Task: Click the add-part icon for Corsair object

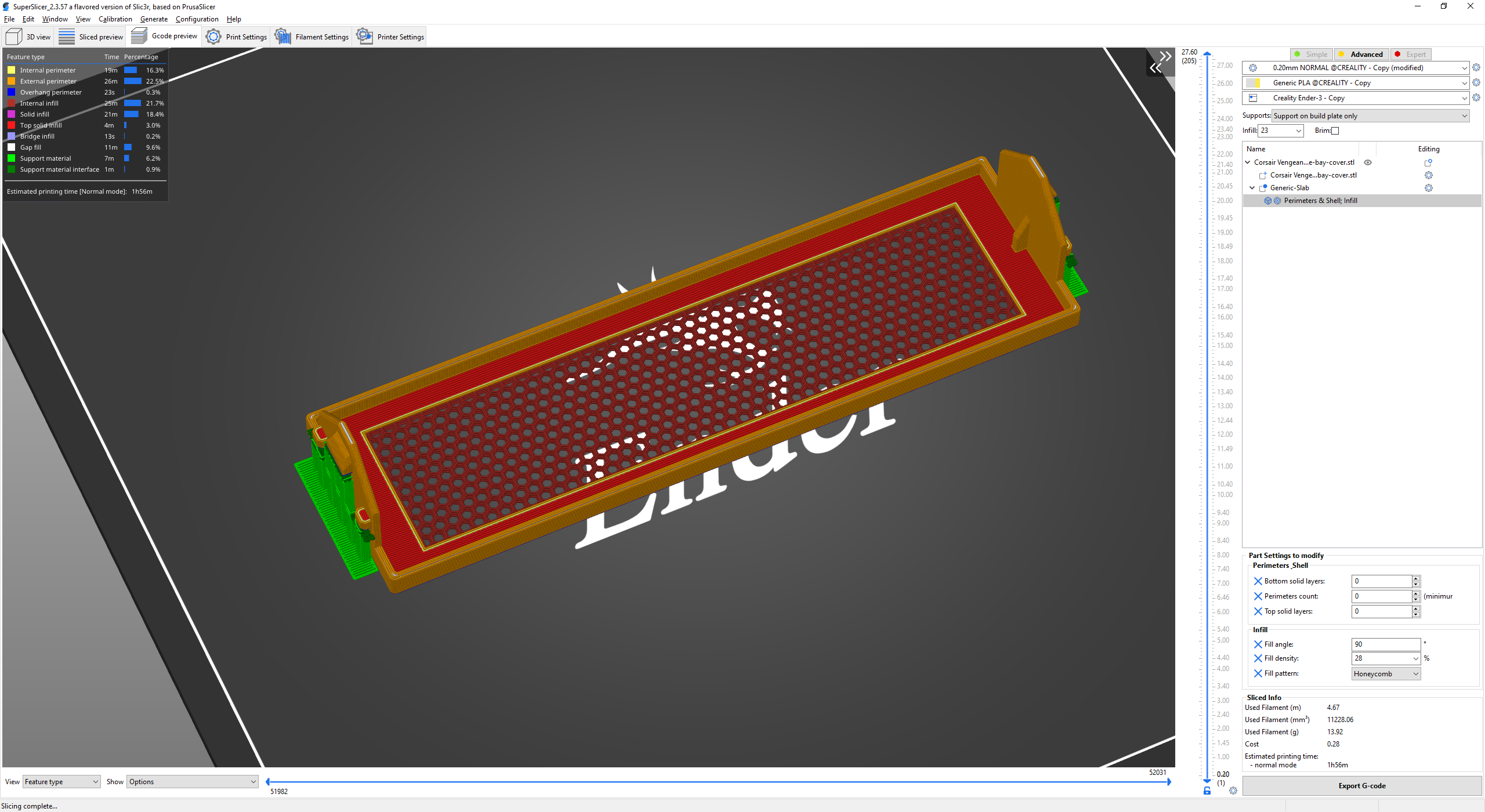Action: click(x=1428, y=163)
